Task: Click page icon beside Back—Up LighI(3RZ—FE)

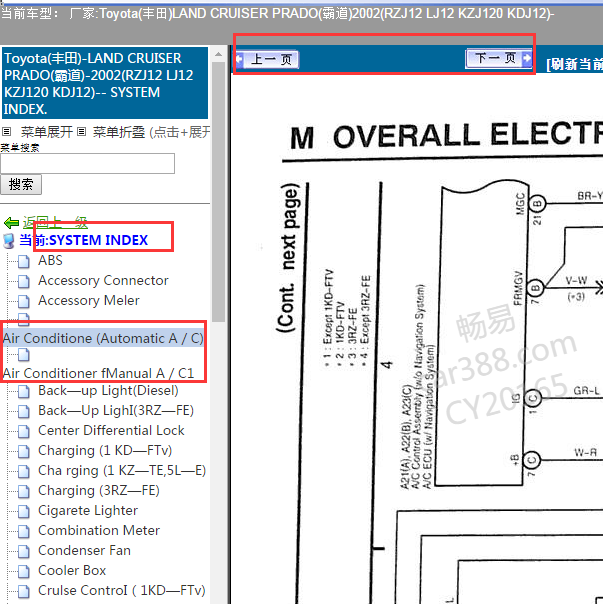Action: pos(24,411)
